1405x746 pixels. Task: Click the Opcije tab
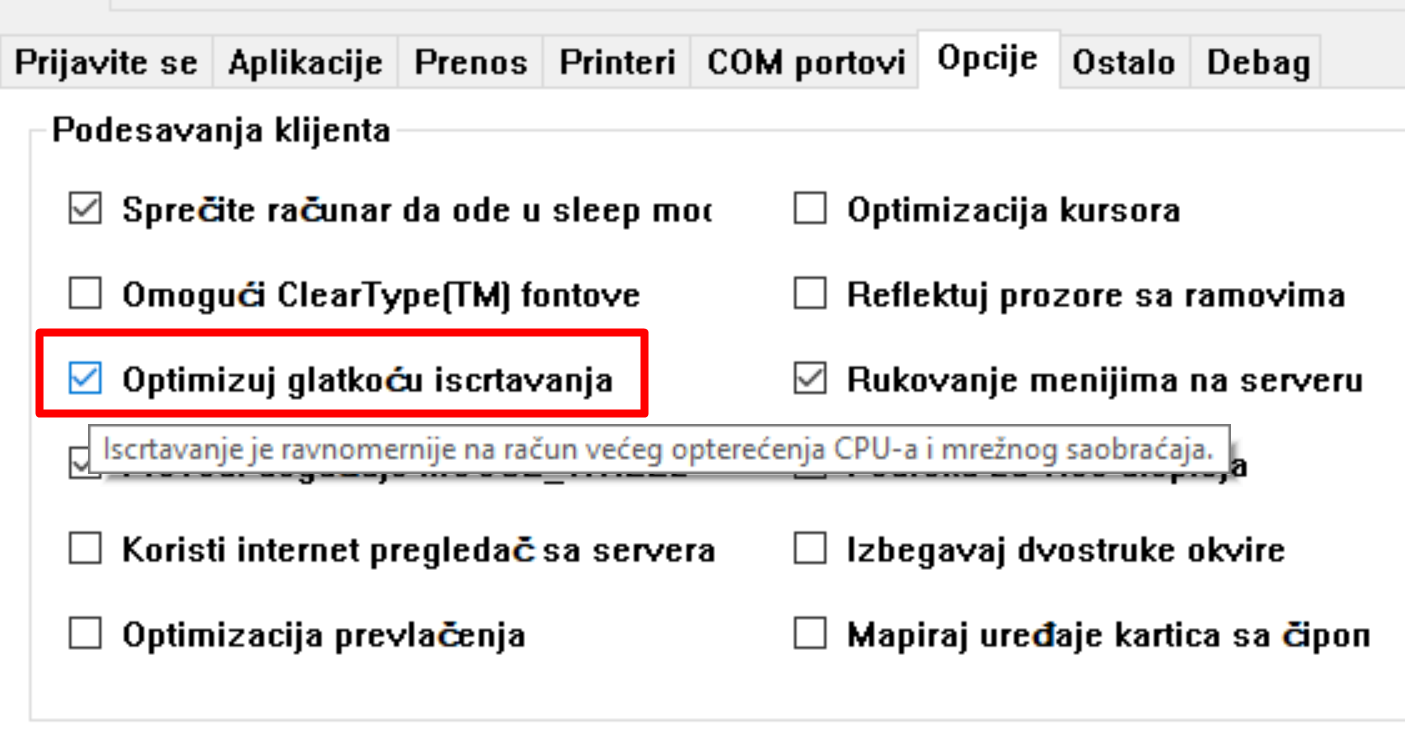point(987,59)
